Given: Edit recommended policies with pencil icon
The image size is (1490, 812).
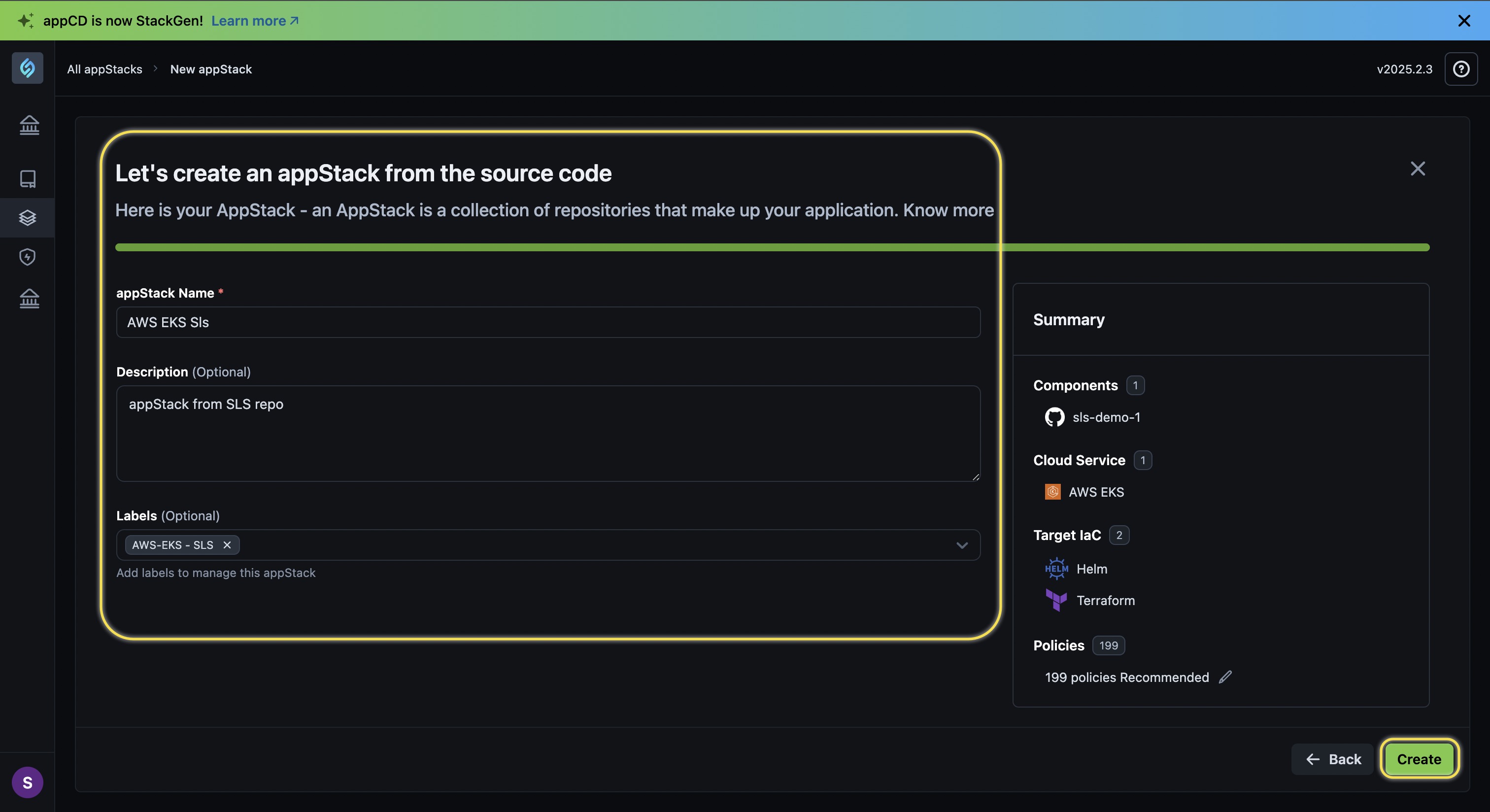Looking at the screenshot, I should (x=1225, y=677).
